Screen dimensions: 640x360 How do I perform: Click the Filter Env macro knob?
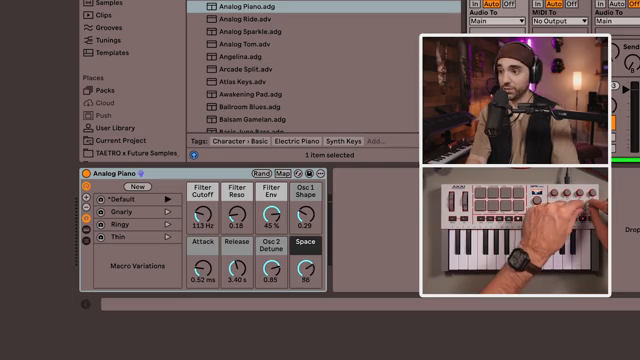[271, 214]
